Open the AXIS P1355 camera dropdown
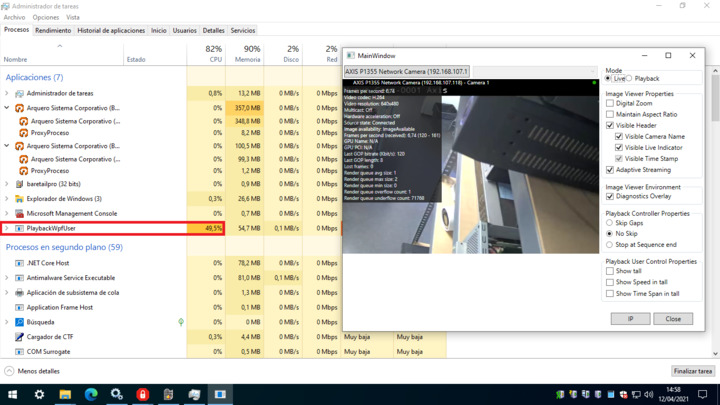 [x=406, y=71]
